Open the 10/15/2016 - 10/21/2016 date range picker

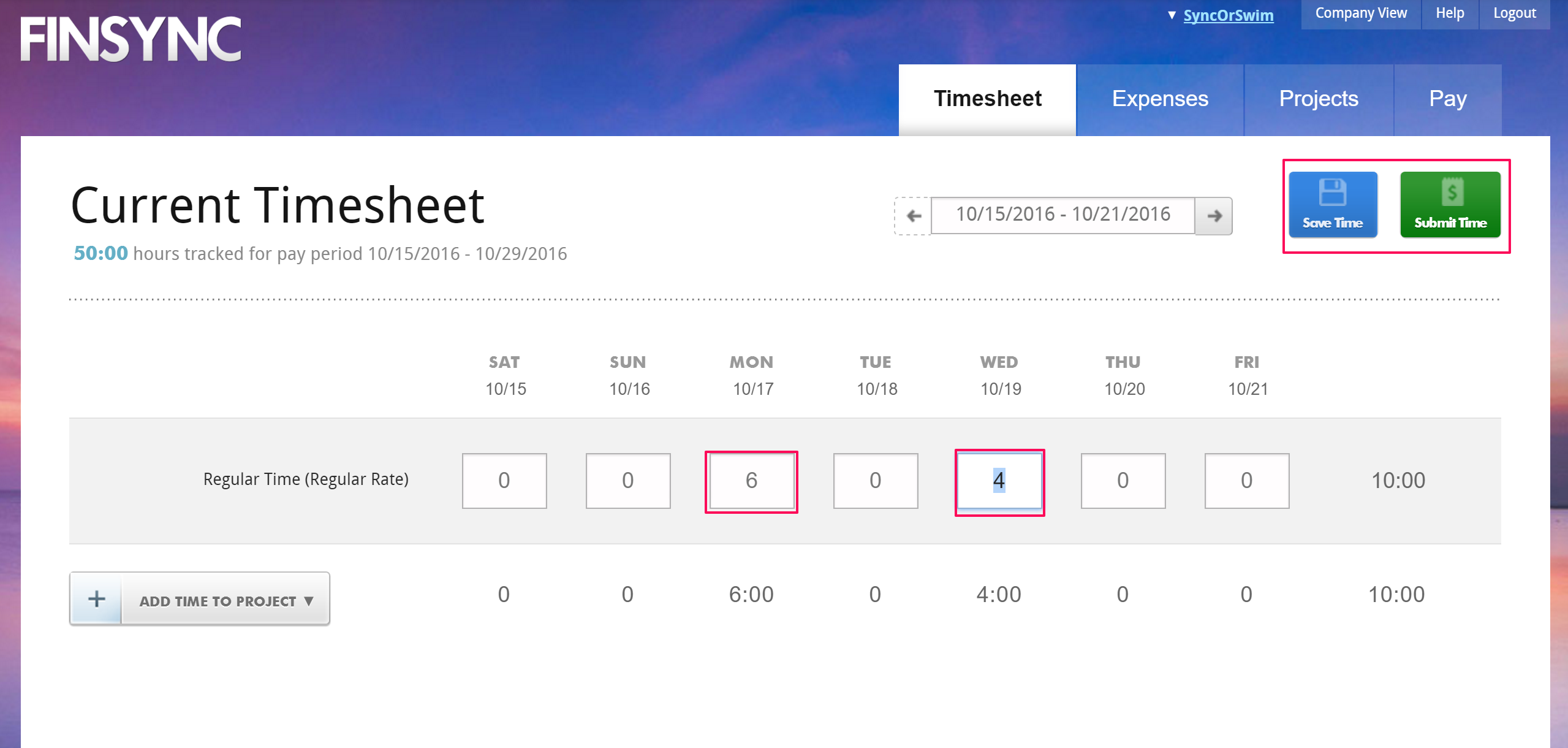click(1063, 215)
